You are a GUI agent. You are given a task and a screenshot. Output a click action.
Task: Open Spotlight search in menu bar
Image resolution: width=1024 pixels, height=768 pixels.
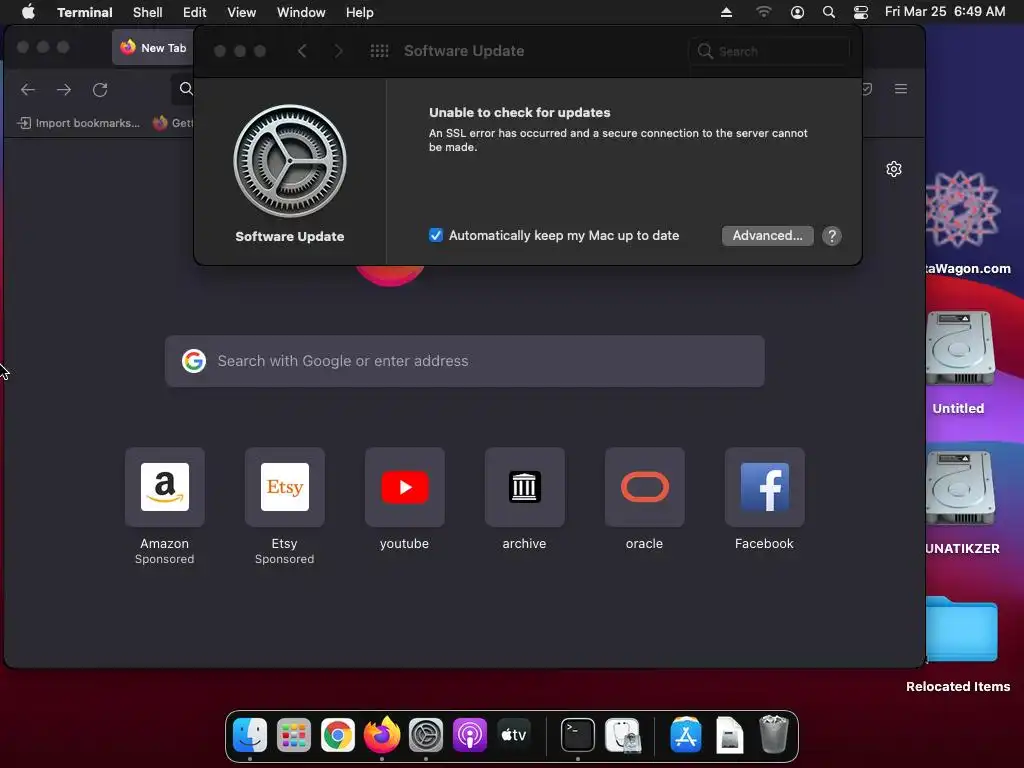829,12
